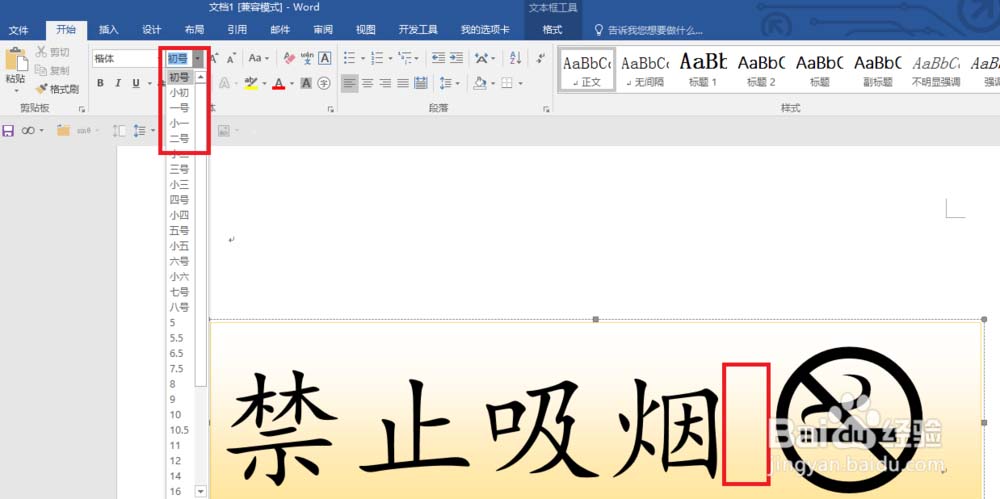Viewport: 1000px width, 499px height.
Task: Toggle Italic formatting
Action: (x=118, y=83)
